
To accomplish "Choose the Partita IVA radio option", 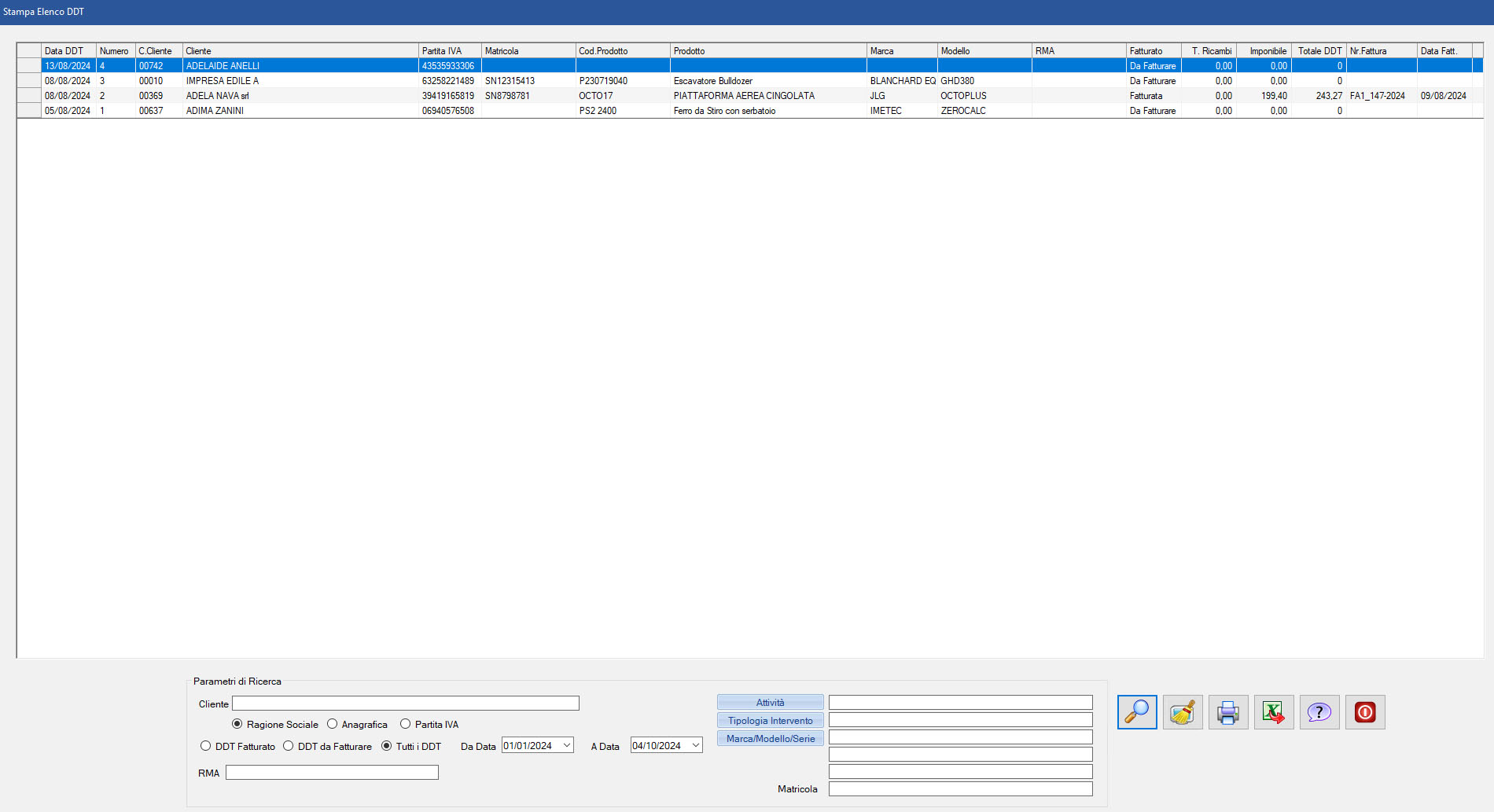I will click(406, 724).
